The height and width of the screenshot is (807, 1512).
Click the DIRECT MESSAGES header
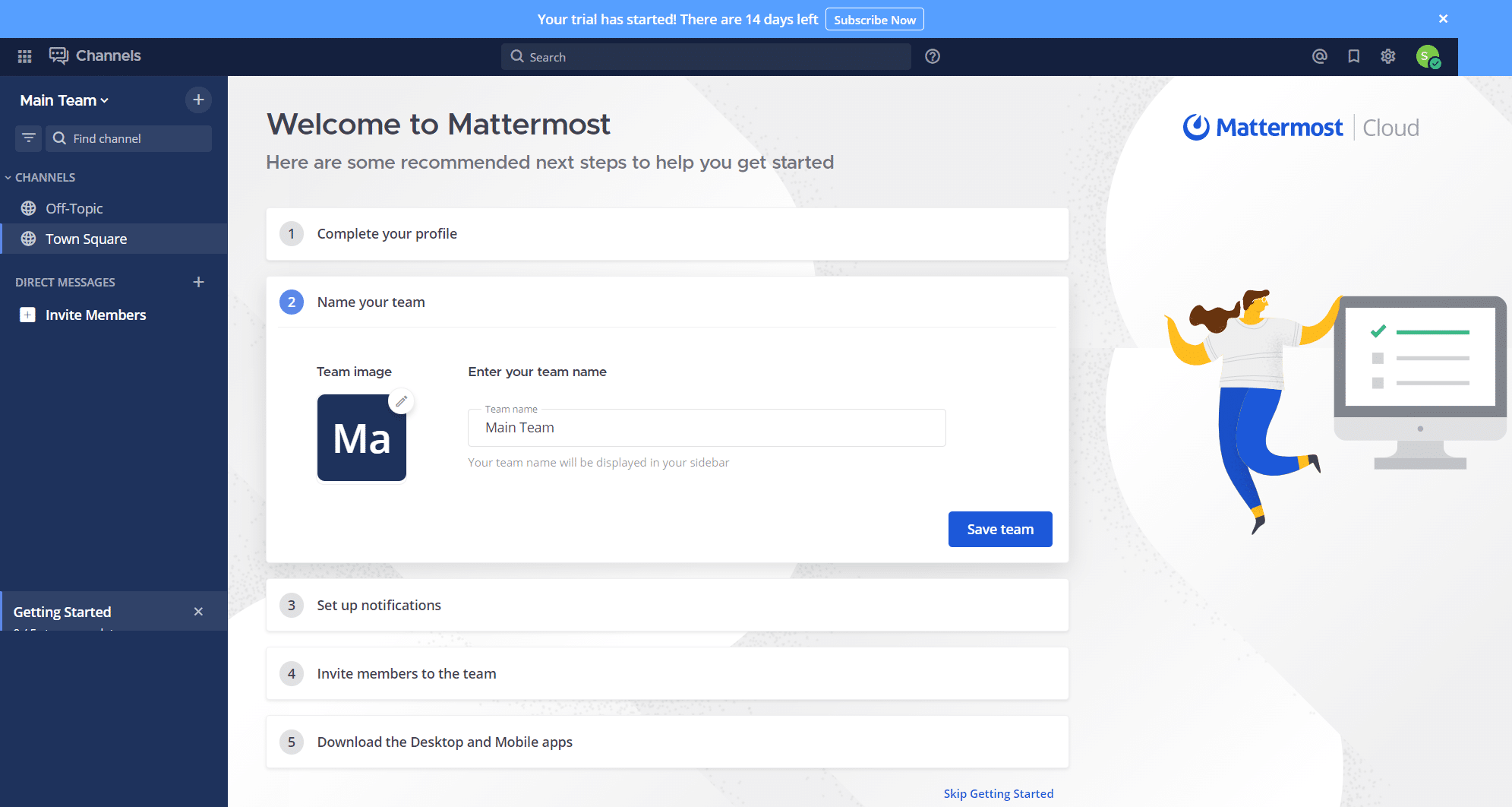tap(65, 282)
